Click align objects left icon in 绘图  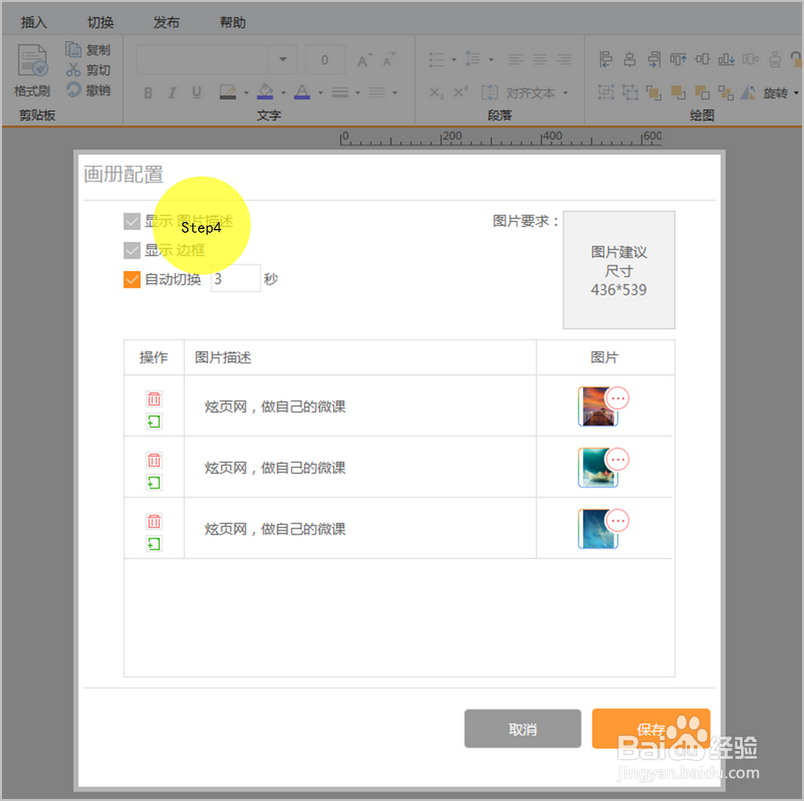point(606,59)
